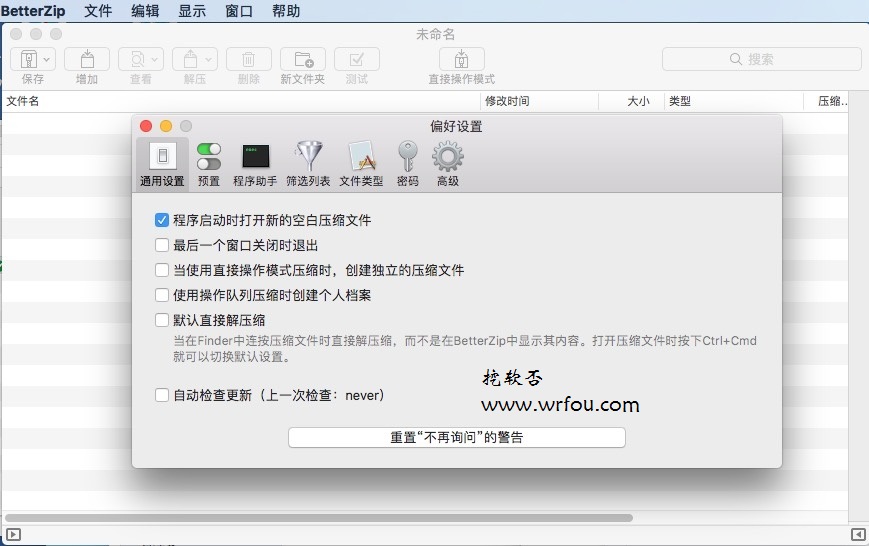Toggle 直接操作模式 toolbar icon
The image size is (869, 546).
[x=462, y=59]
